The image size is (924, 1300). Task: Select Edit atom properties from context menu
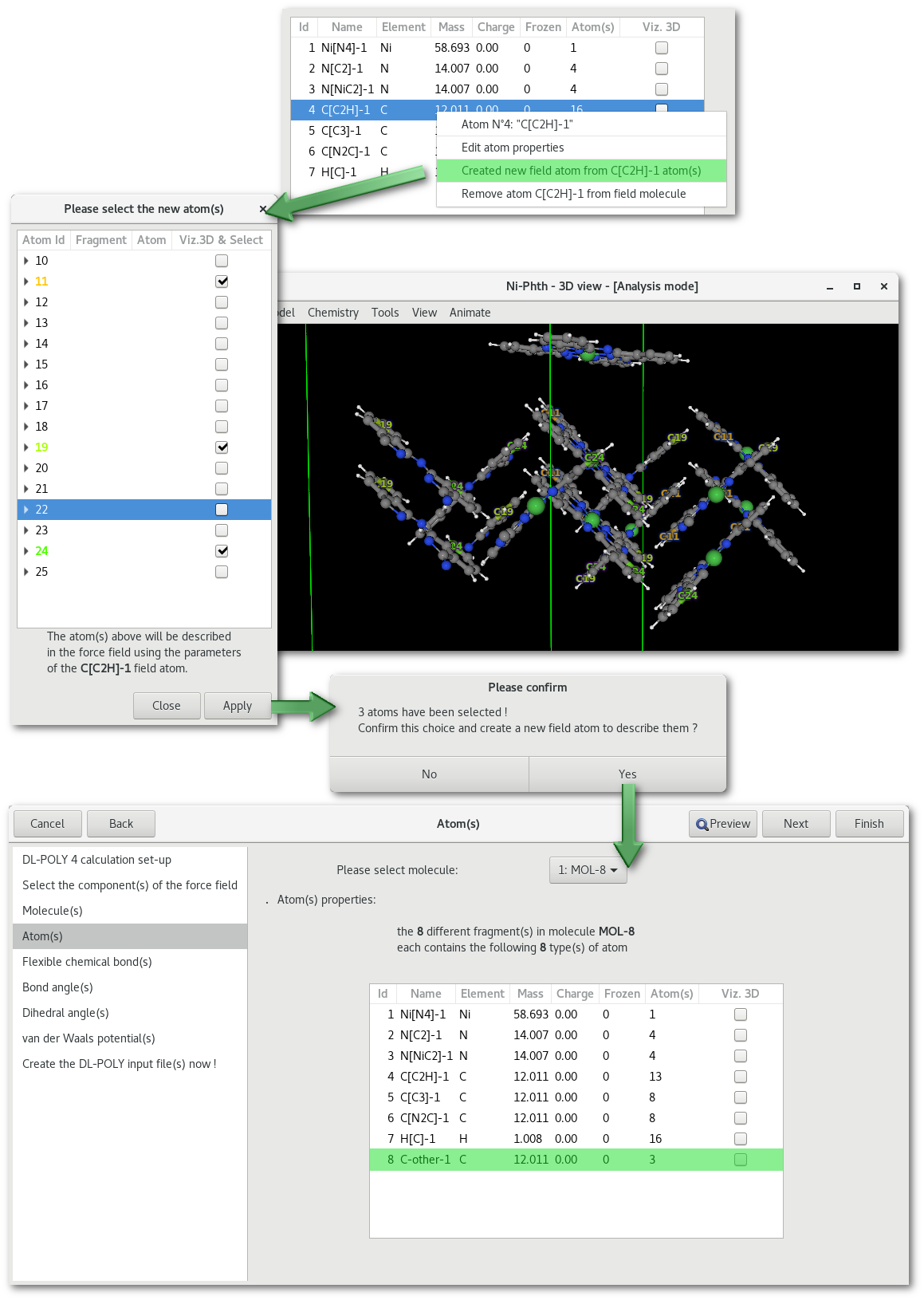pos(513,148)
